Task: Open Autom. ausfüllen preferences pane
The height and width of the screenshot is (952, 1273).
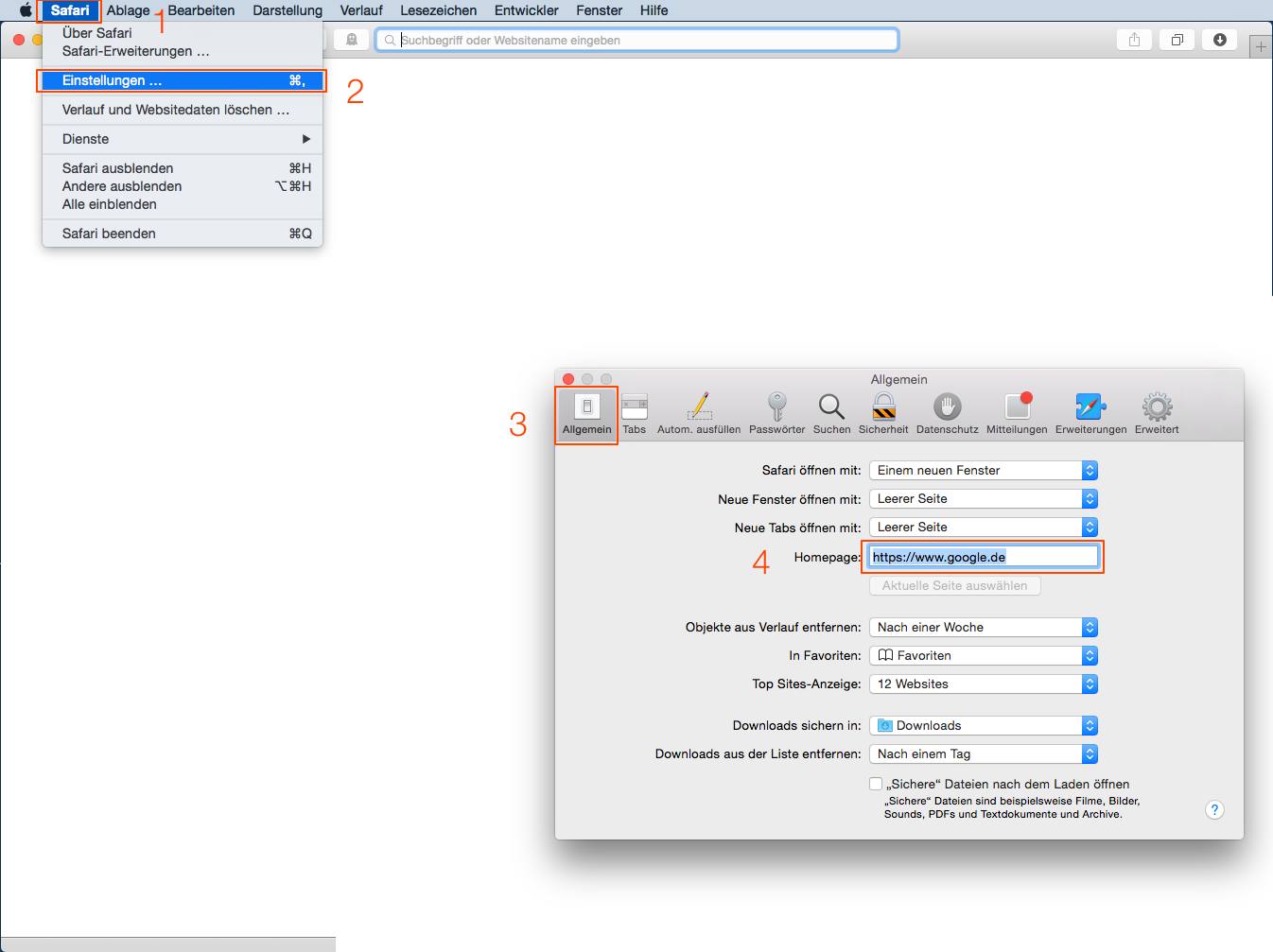Action: tap(699, 413)
